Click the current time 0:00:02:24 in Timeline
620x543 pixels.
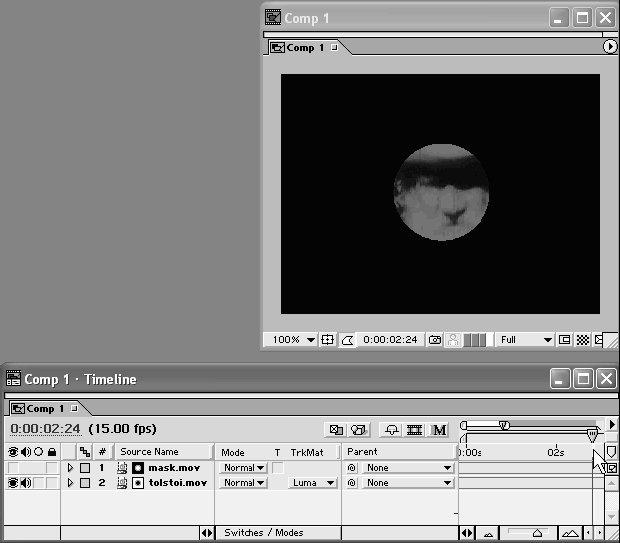click(x=45, y=429)
